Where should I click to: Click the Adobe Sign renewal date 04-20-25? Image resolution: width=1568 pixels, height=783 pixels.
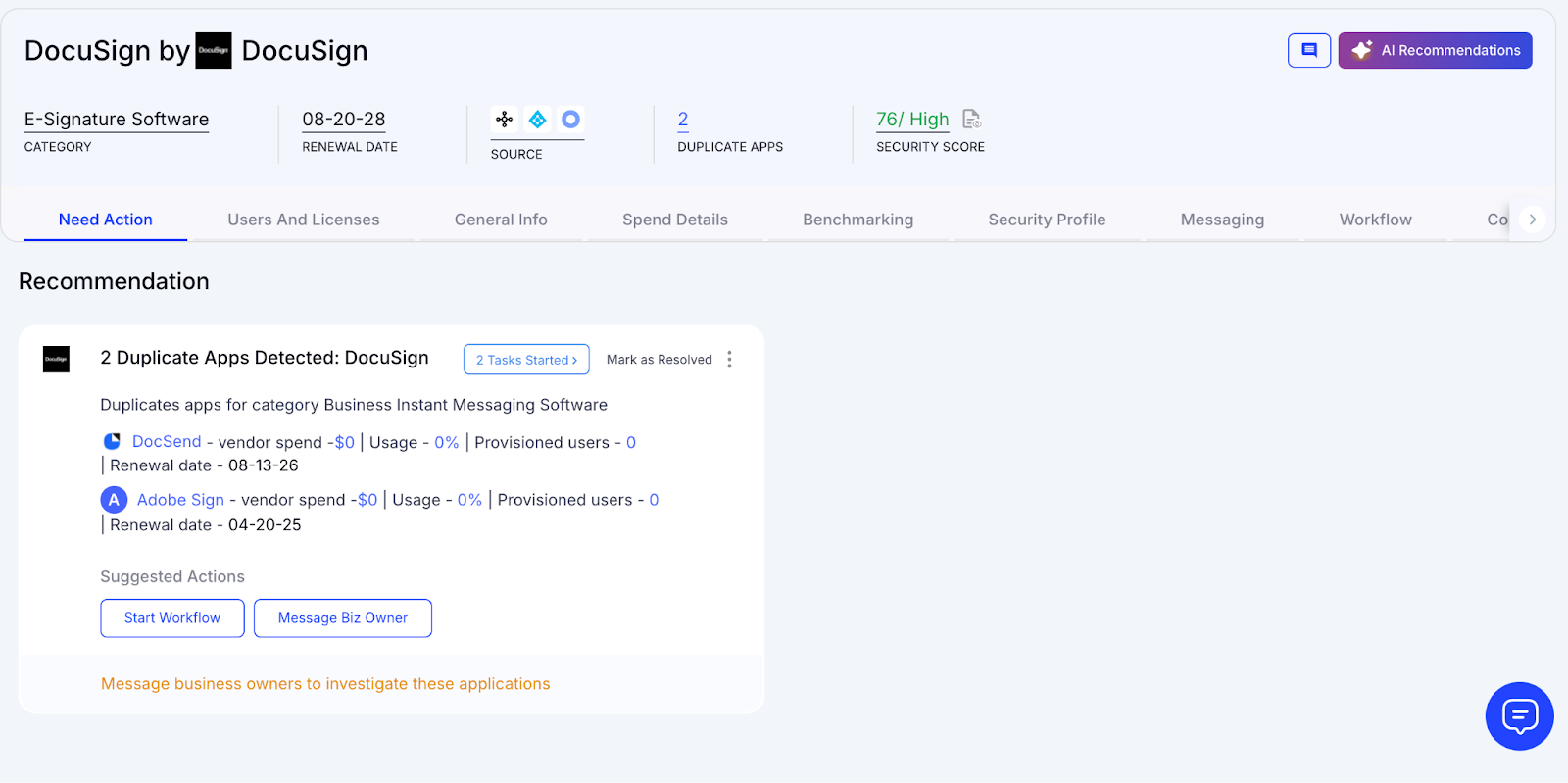click(265, 525)
